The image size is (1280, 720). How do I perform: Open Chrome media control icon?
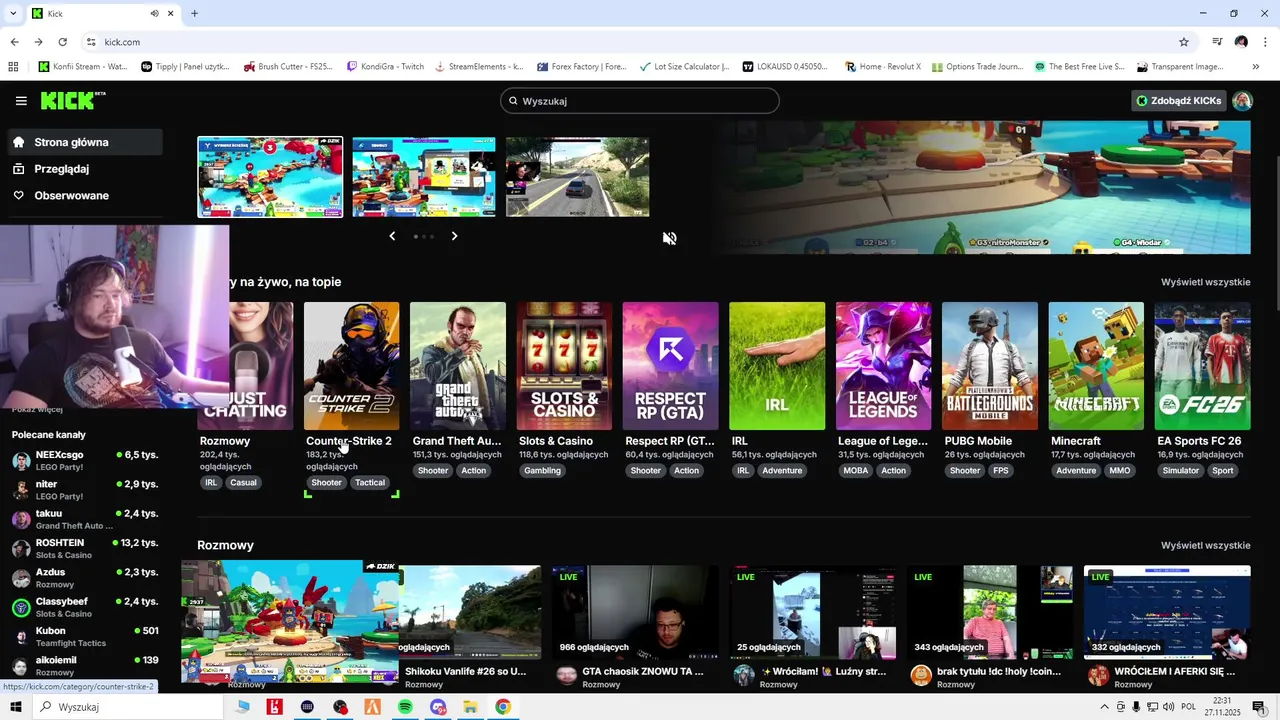1217,42
